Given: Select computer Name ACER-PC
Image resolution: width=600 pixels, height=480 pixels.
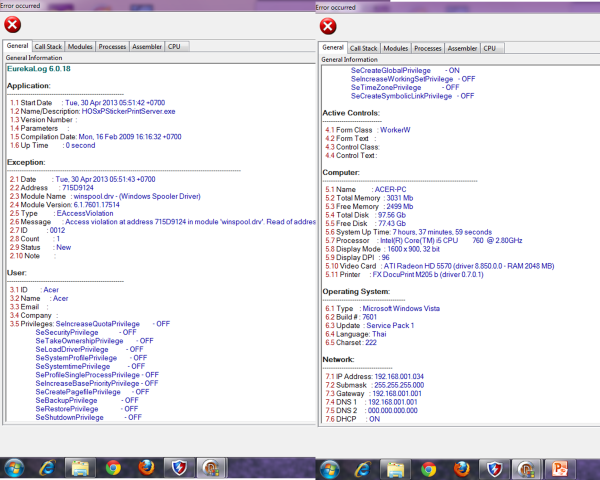Looking at the screenshot, I should point(391,189).
